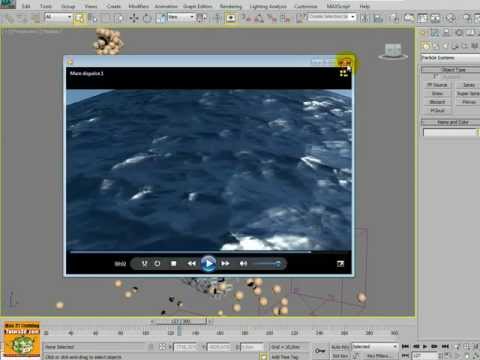
Task: Toggle repeat in media player
Action: click(157, 264)
